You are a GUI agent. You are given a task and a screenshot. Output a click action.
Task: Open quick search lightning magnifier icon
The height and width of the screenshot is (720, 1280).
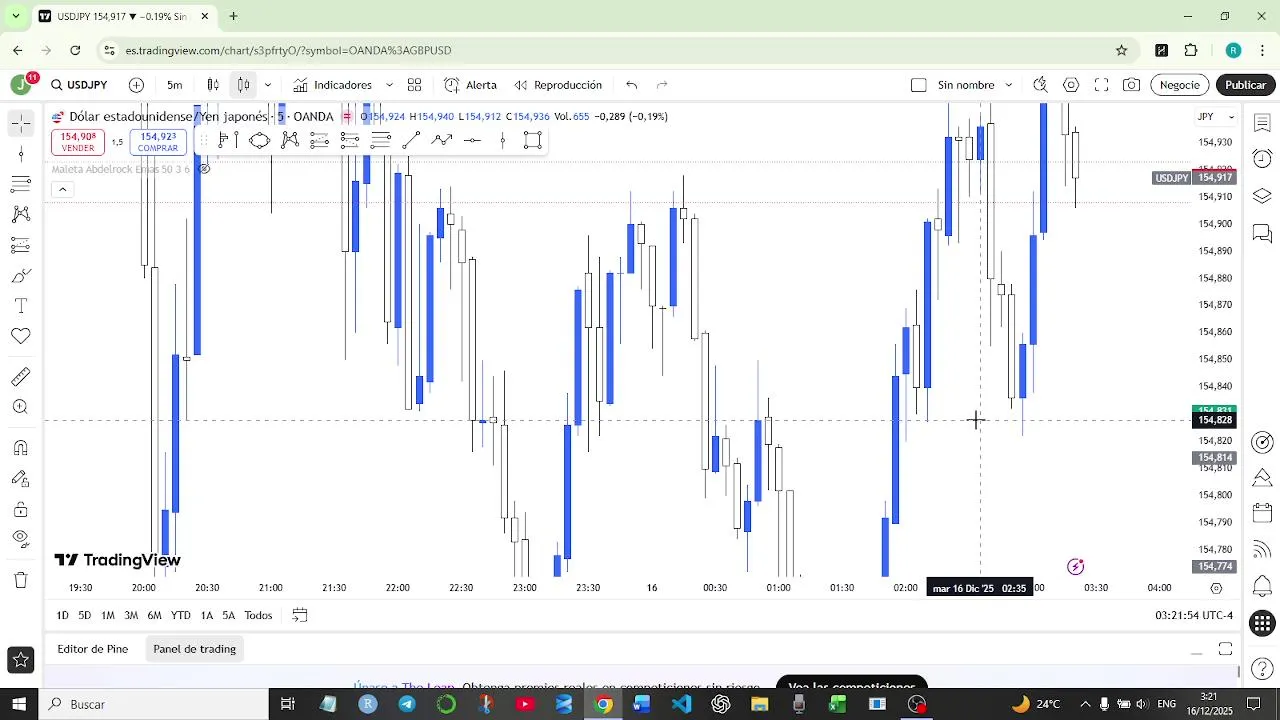click(1040, 85)
